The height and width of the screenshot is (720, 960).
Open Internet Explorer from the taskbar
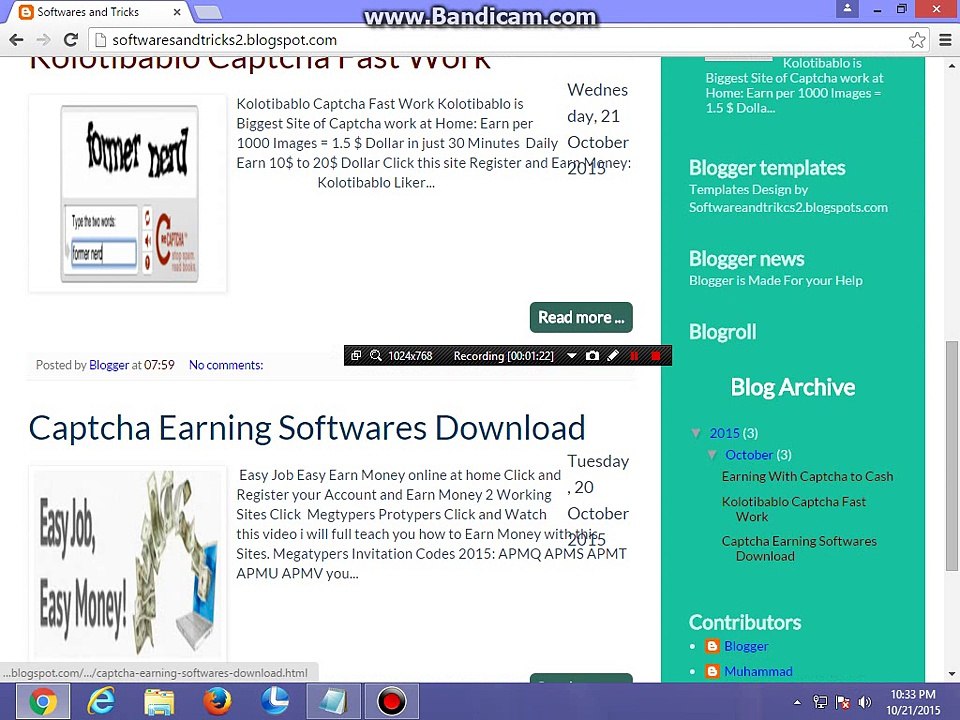(x=101, y=702)
